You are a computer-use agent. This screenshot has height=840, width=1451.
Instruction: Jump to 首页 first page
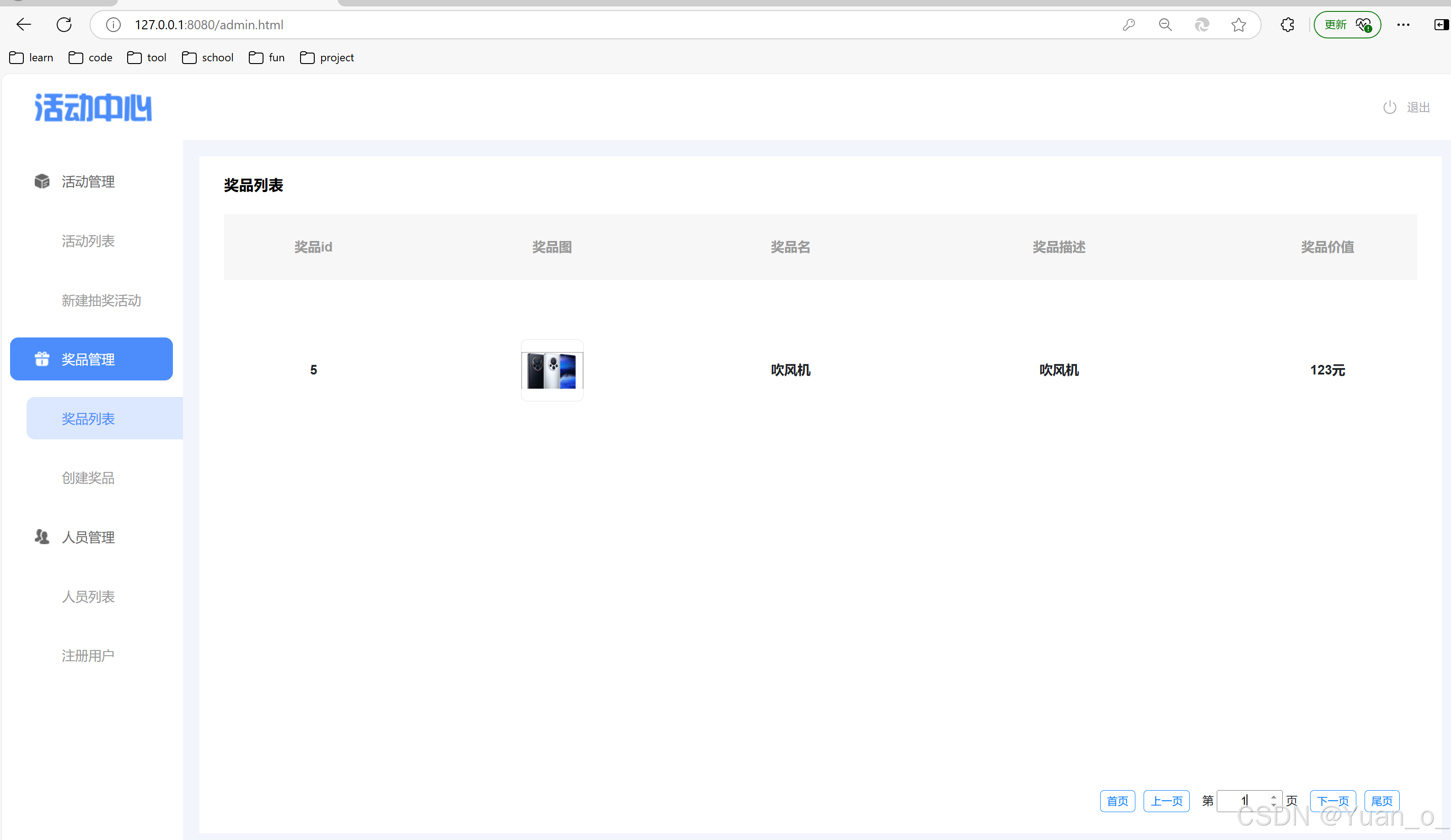point(1117,801)
